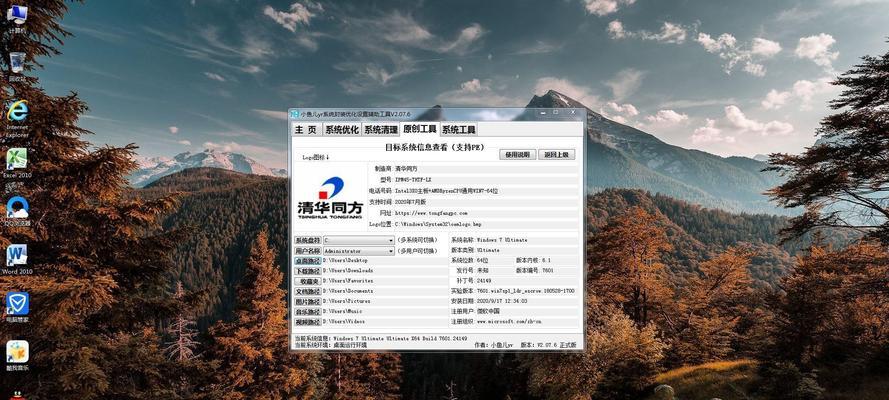
Task: Switch to the 主页 tab
Action: (x=306, y=129)
